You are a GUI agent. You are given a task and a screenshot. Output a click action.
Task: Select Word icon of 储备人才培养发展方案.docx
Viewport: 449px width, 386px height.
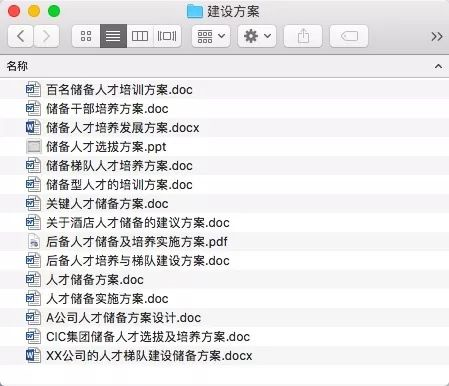coord(33,127)
